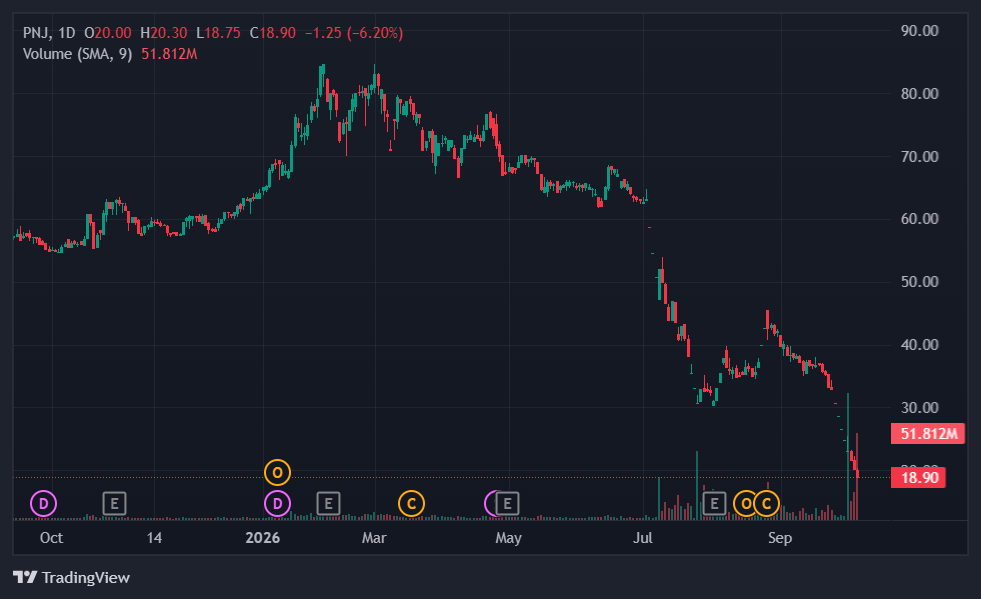Click the Jul label on time axis
The height and width of the screenshot is (599, 981).
pyautogui.click(x=643, y=538)
